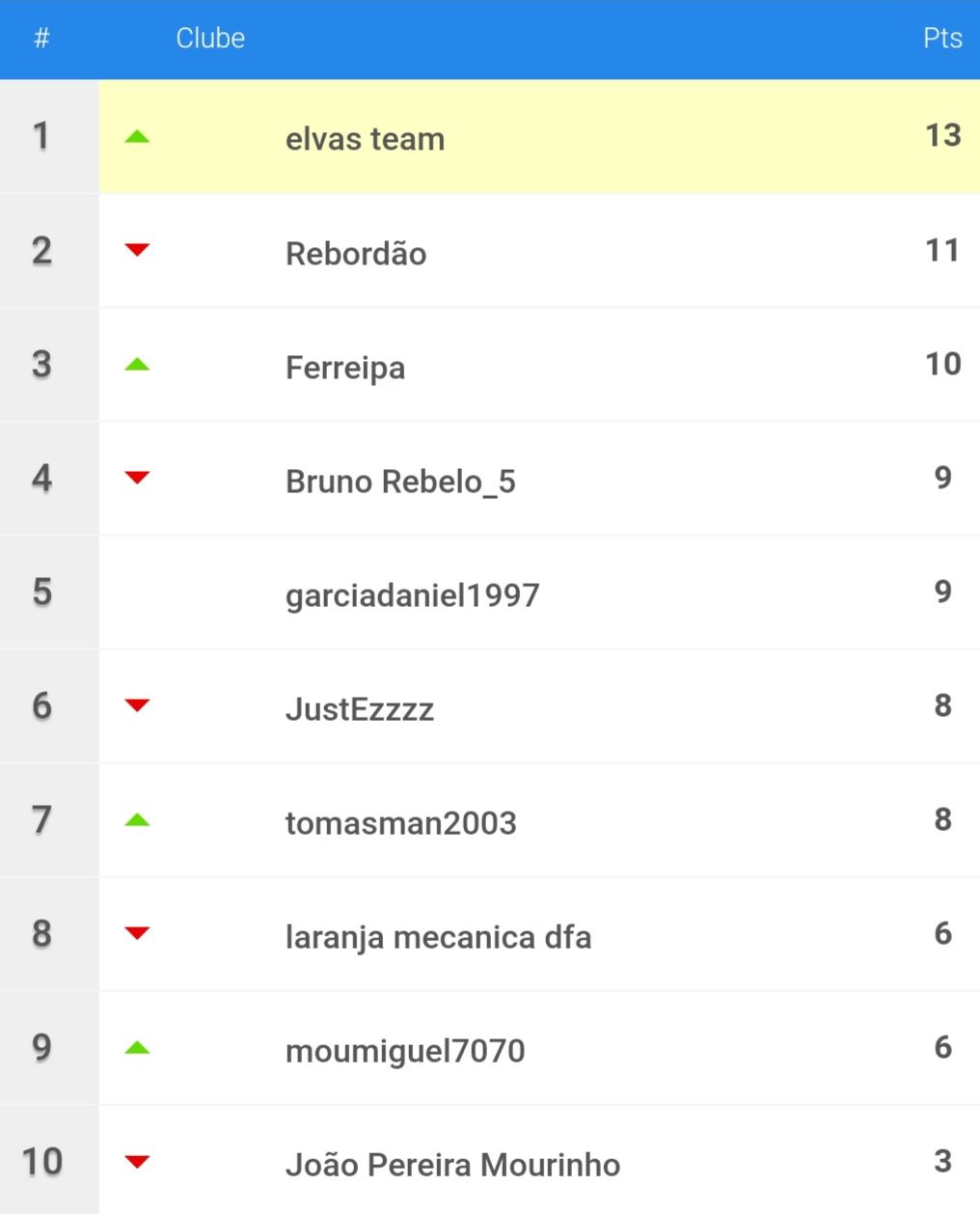Image resolution: width=980 pixels, height=1214 pixels.
Task: Click green up arrow beside Ferreipa
Action: [x=138, y=365]
